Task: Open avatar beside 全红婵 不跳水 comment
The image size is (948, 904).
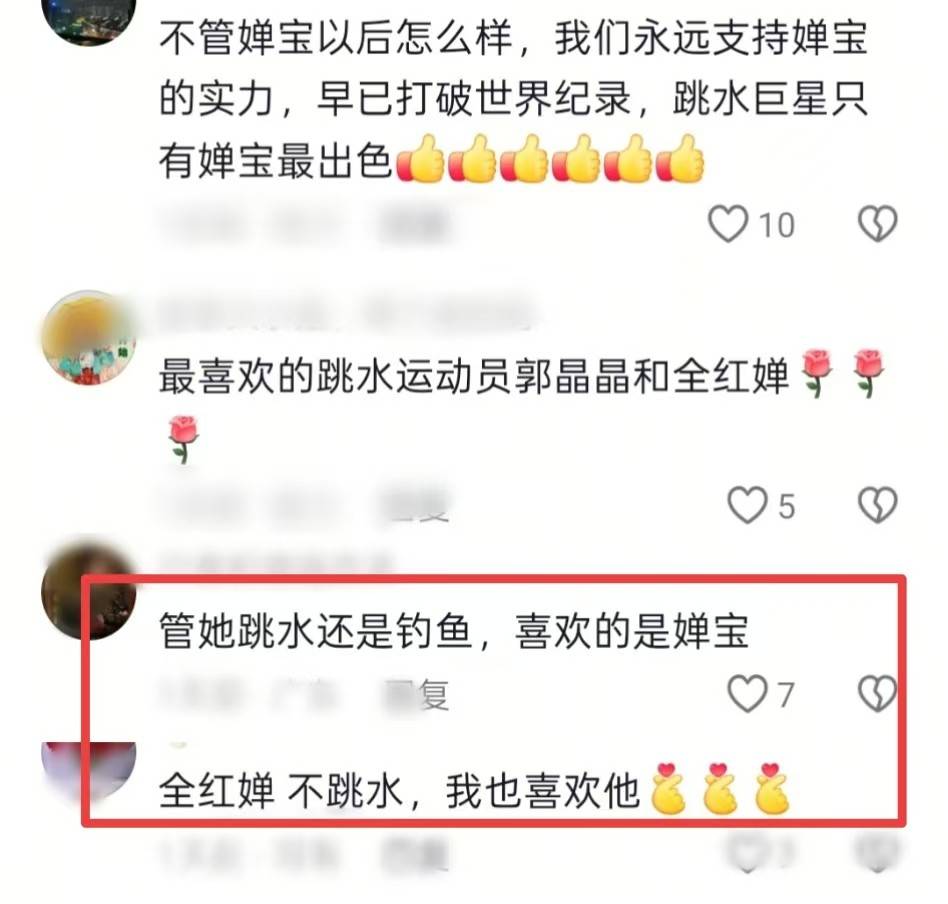Action: click(x=89, y=769)
